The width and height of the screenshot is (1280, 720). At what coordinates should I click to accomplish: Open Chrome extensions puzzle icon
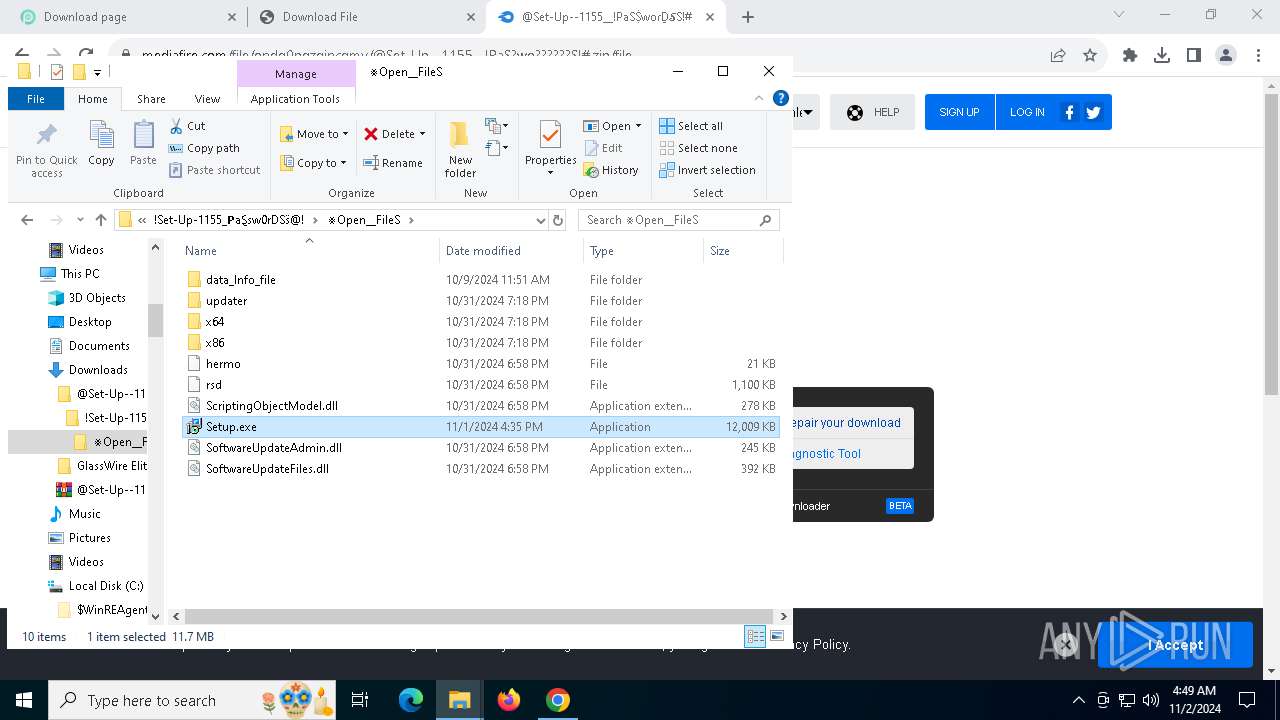(x=1130, y=56)
